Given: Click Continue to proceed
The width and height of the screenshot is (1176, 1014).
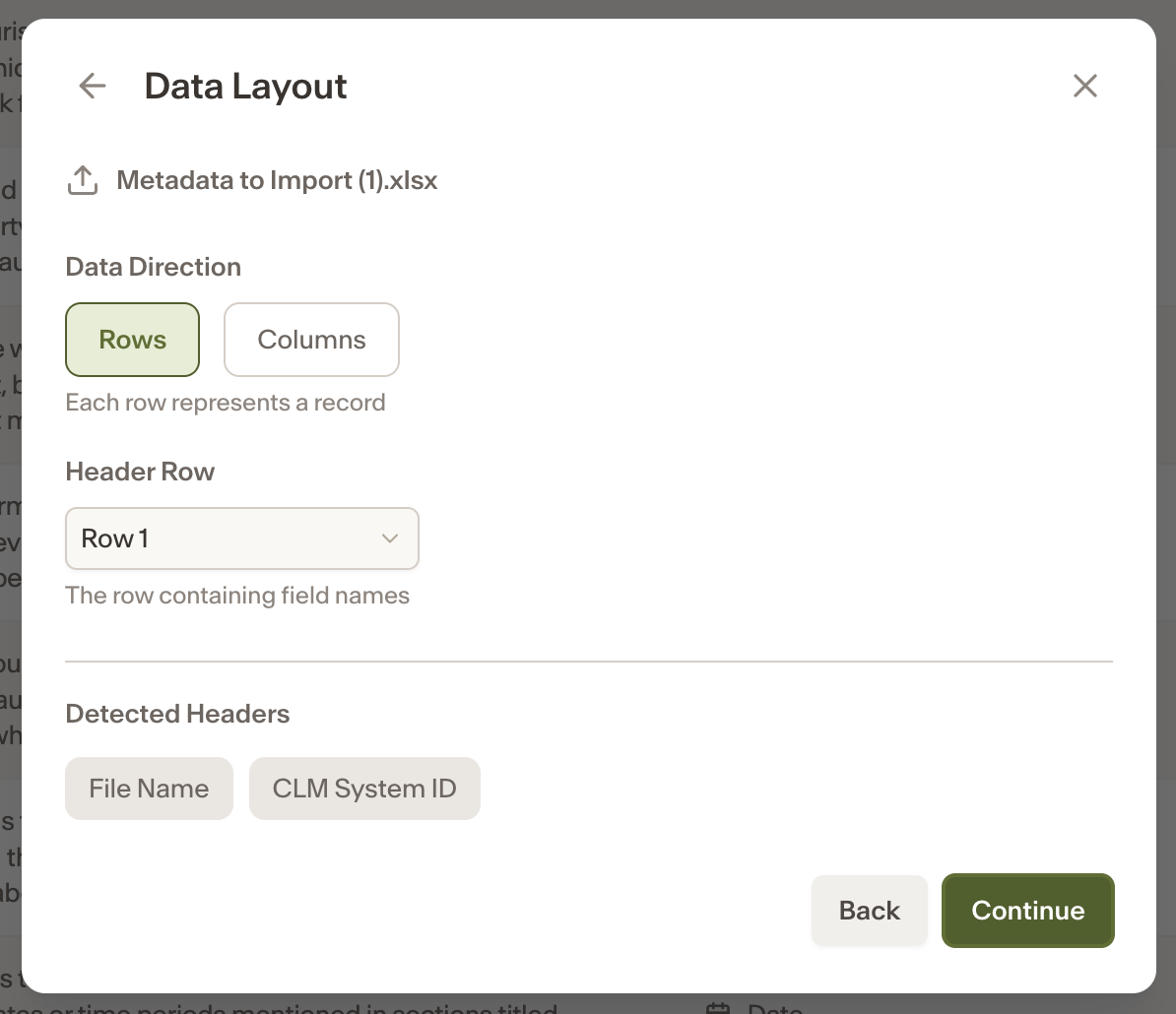Looking at the screenshot, I should [x=1027, y=910].
